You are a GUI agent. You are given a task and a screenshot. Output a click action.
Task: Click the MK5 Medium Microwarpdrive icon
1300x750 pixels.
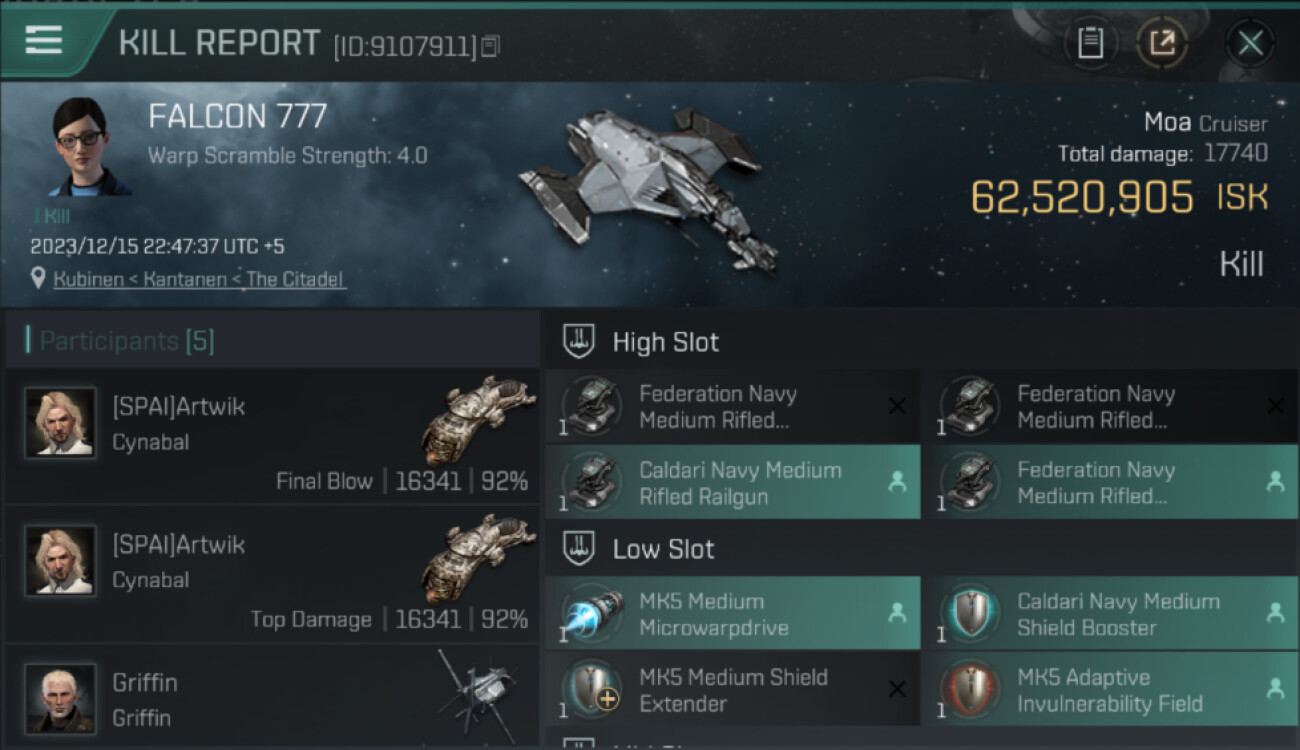tap(592, 614)
